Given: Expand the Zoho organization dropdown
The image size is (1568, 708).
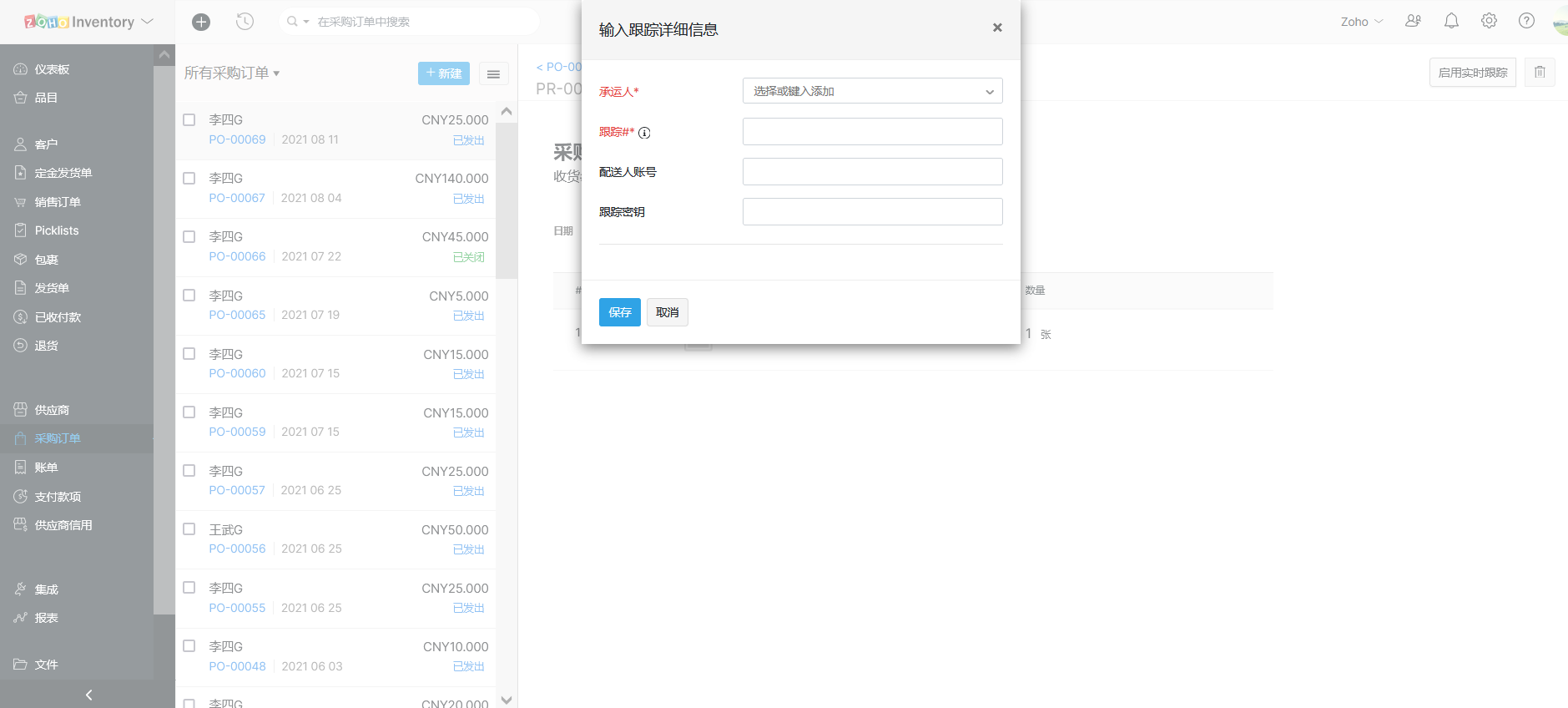Looking at the screenshot, I should [x=1361, y=22].
